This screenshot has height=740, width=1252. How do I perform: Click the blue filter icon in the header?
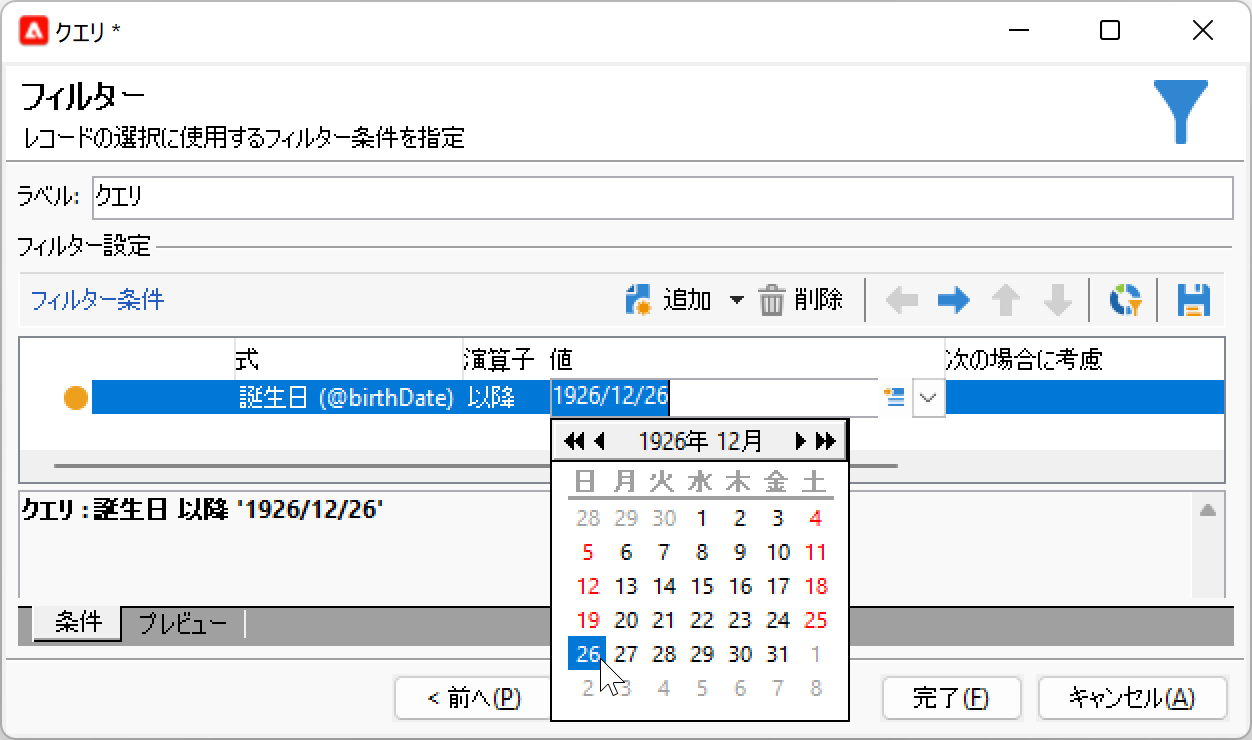[1182, 107]
